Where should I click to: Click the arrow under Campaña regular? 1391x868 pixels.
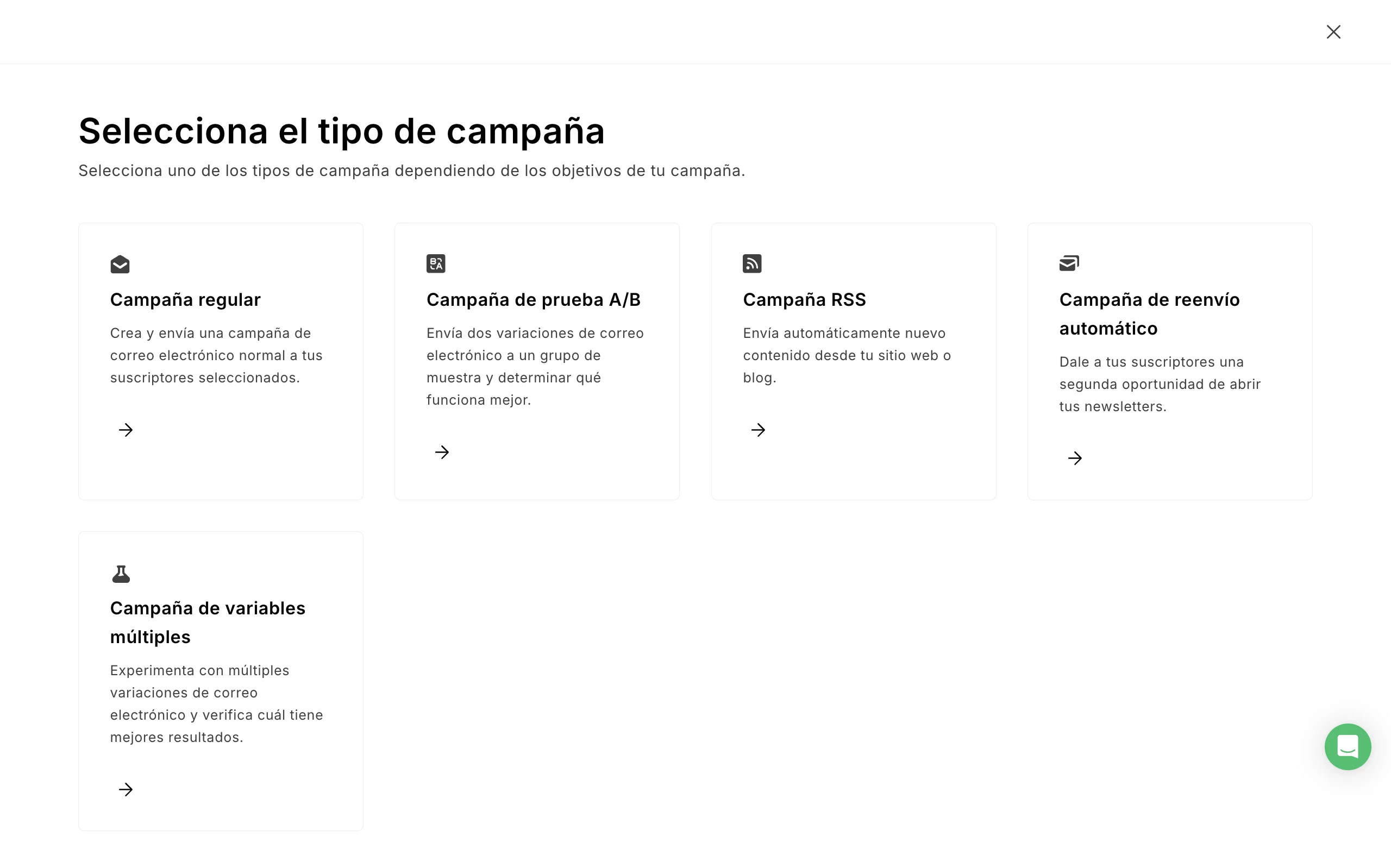(126, 430)
